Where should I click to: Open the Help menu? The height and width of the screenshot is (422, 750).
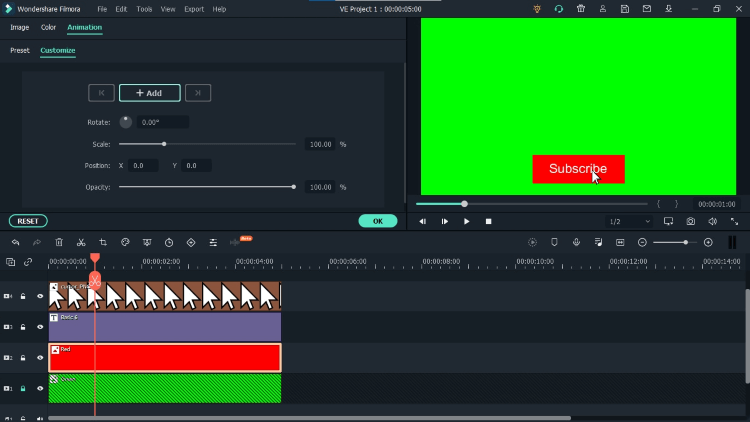[219, 9]
